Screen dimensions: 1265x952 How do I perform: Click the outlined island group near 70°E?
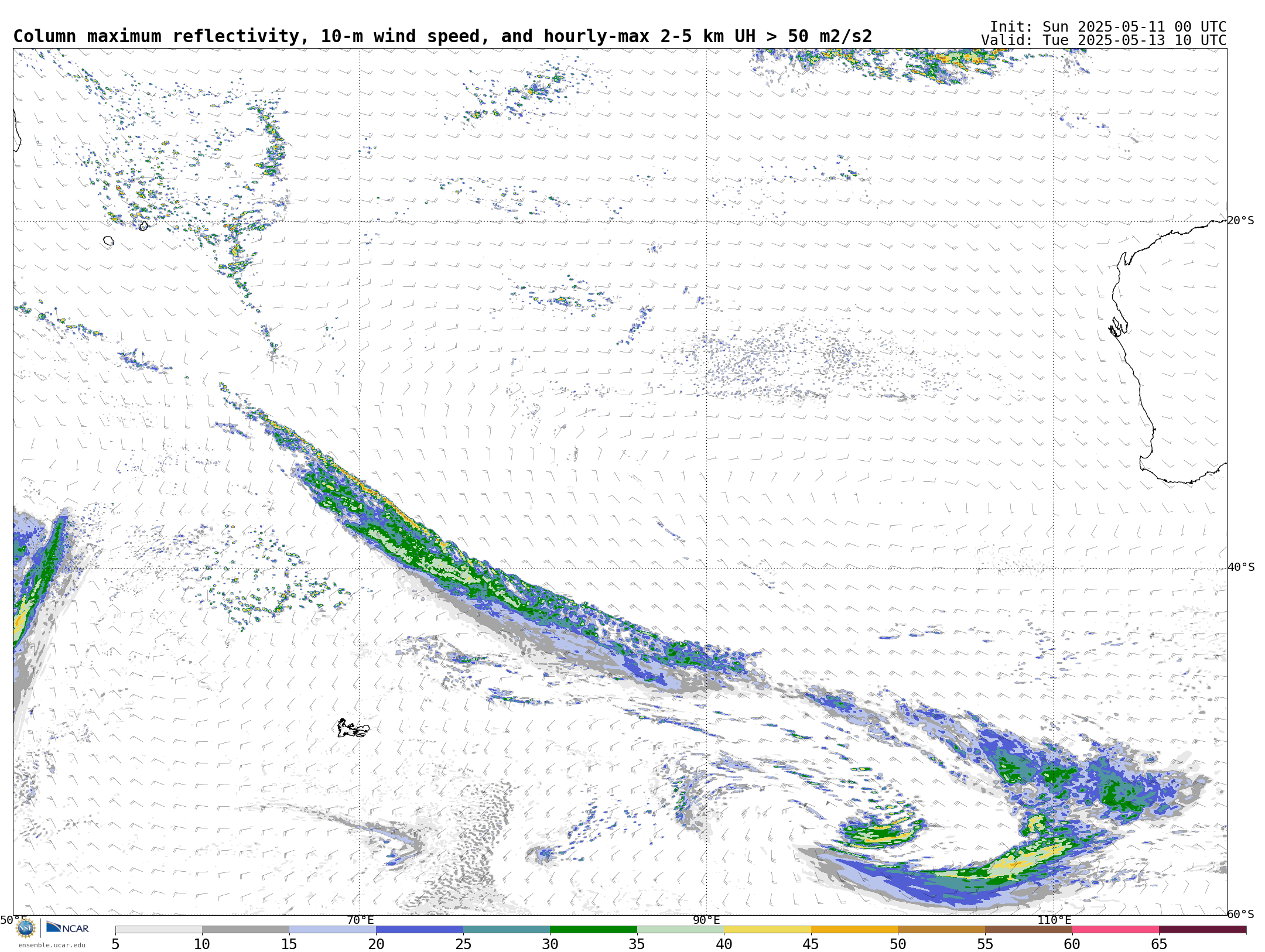[353, 728]
